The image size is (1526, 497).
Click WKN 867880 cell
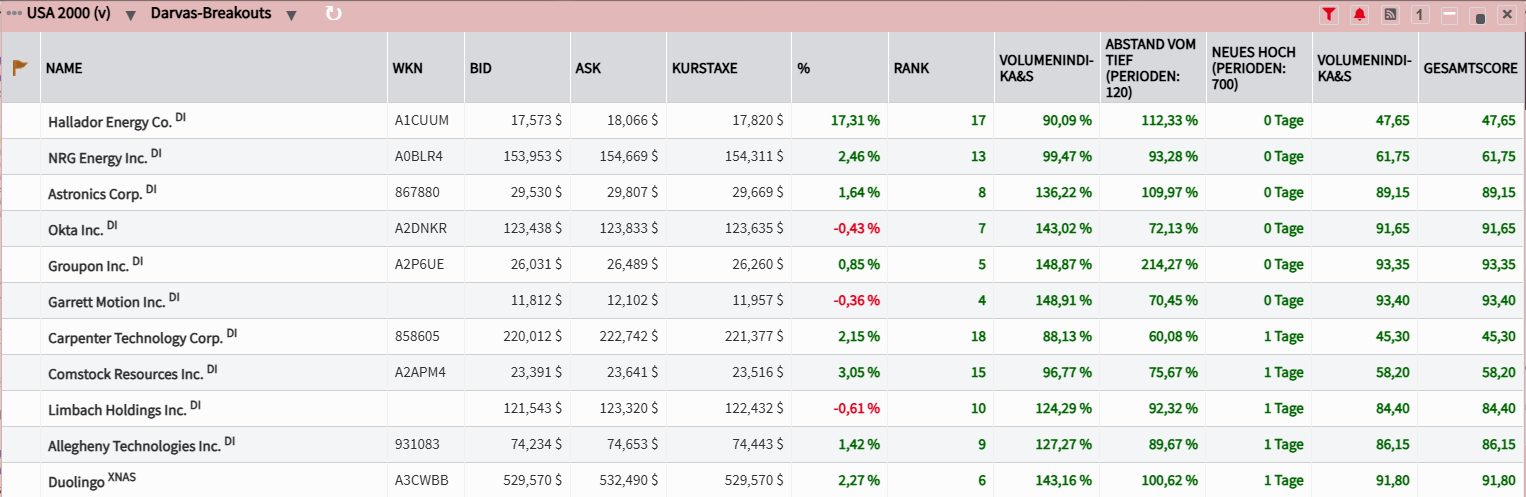click(417, 193)
